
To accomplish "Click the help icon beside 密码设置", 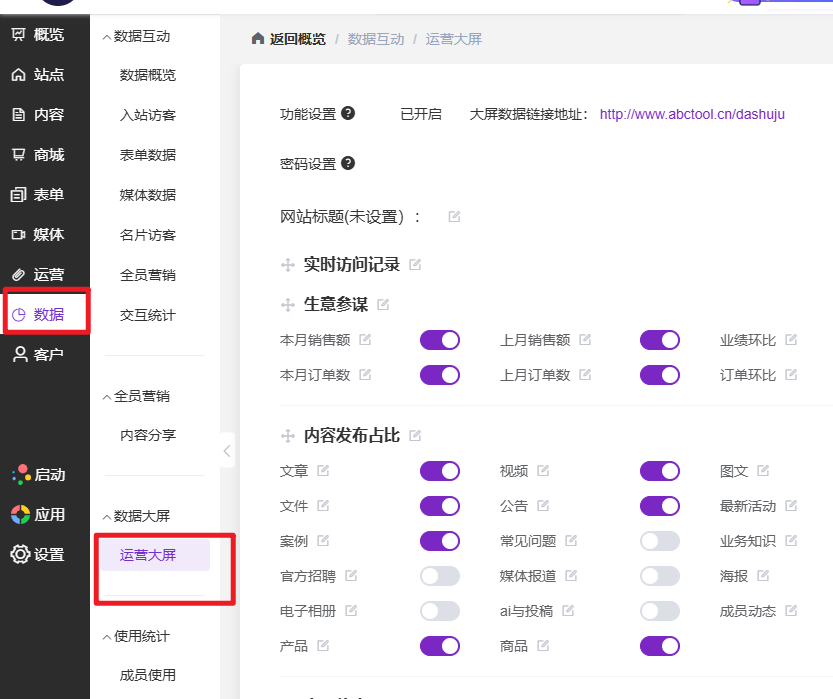I will pyautogui.click(x=348, y=163).
